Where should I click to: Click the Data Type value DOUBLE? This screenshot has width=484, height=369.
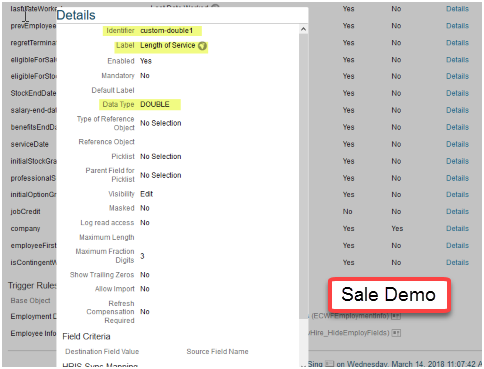point(155,104)
